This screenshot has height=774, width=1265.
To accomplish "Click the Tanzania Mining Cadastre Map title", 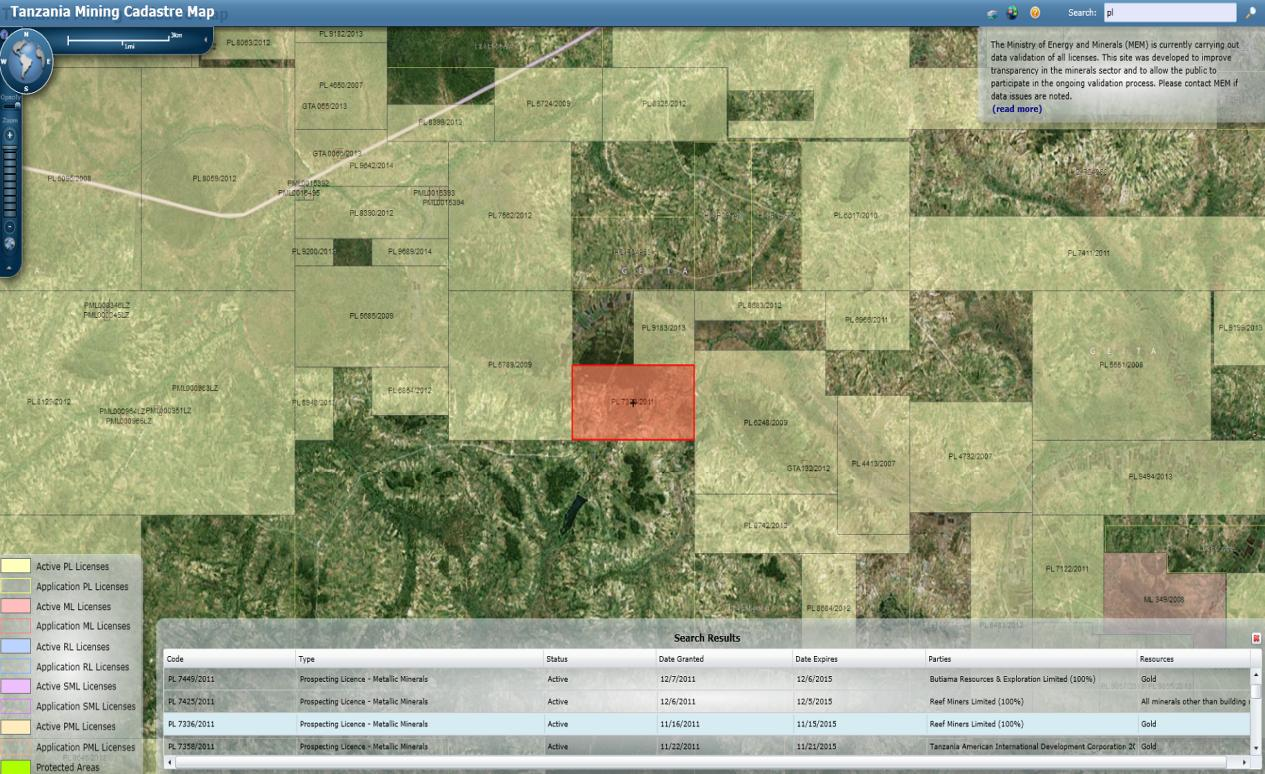I will (112, 12).
